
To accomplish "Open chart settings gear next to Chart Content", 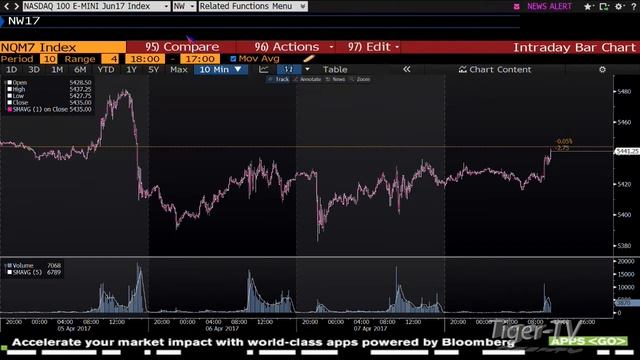I will (x=602, y=69).
